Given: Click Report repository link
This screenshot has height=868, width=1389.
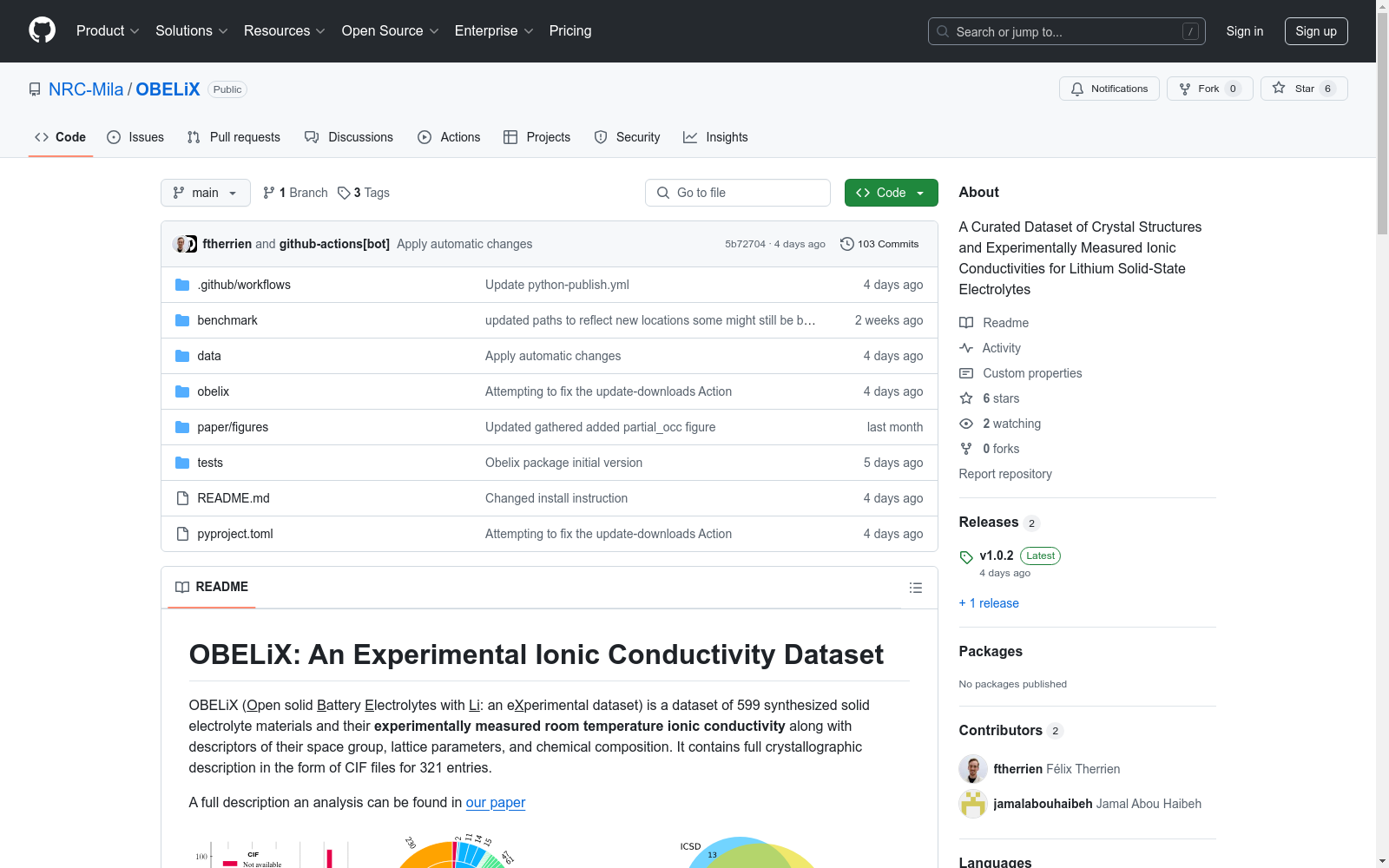Looking at the screenshot, I should pyautogui.click(x=1005, y=474).
